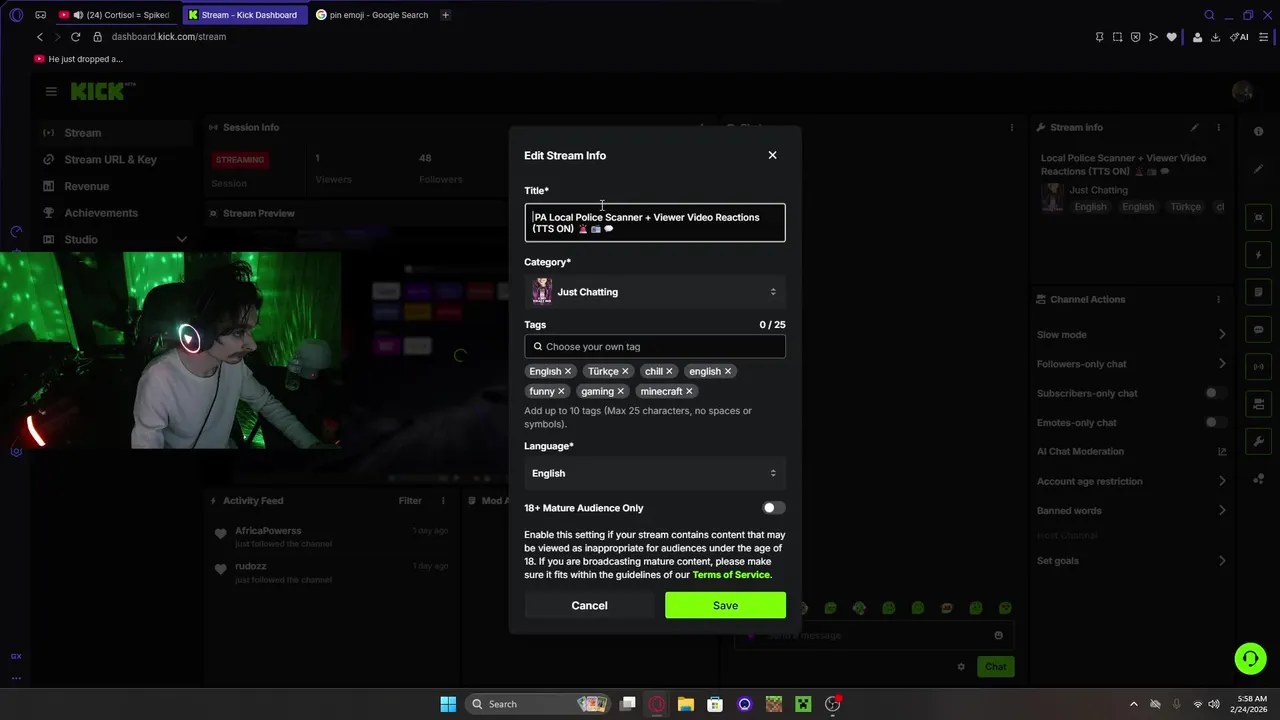Click the broadcast signal icon in right rail
Screen dimensions: 1280x720
[x=1259, y=367]
